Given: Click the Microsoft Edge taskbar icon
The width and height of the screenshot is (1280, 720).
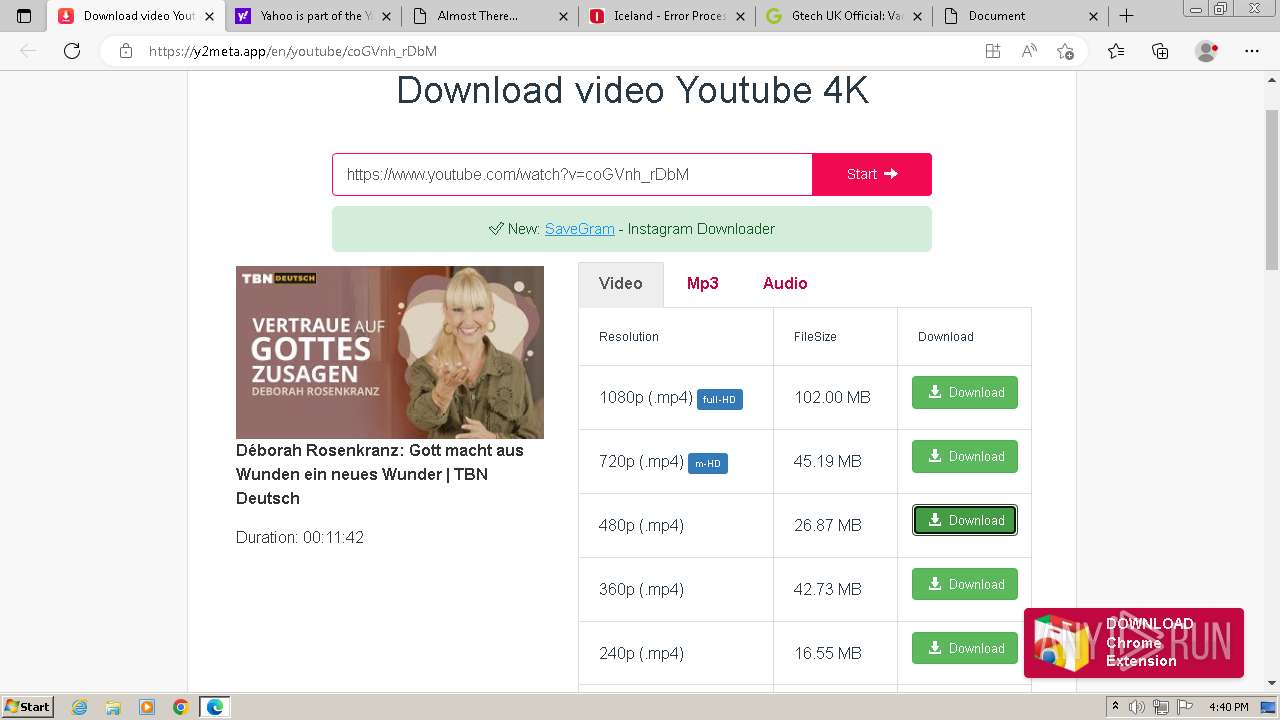Looking at the screenshot, I should (215, 707).
